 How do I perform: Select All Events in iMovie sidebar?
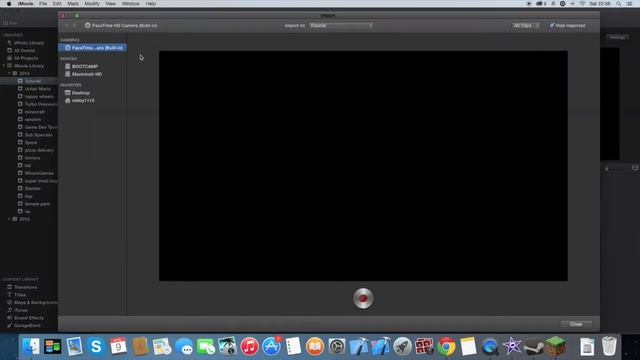(24, 51)
